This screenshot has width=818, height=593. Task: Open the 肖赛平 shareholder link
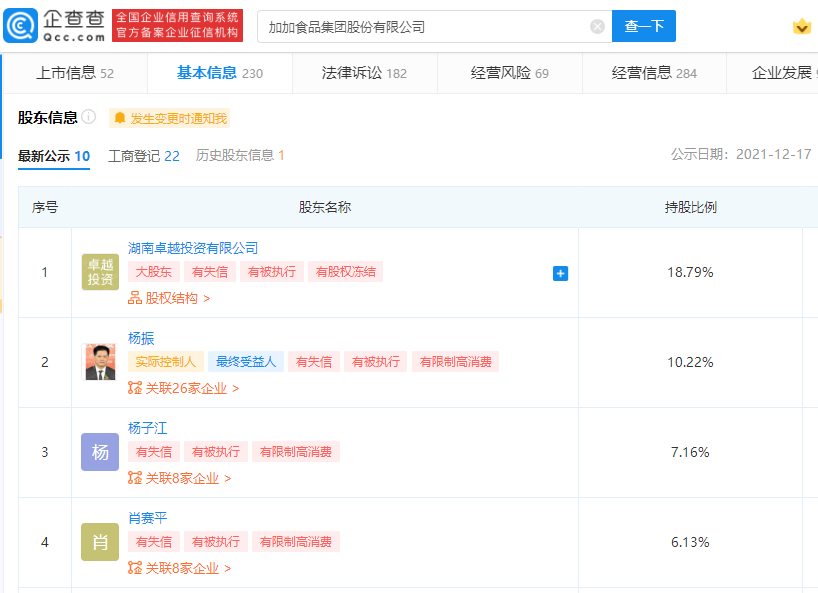[x=148, y=518]
